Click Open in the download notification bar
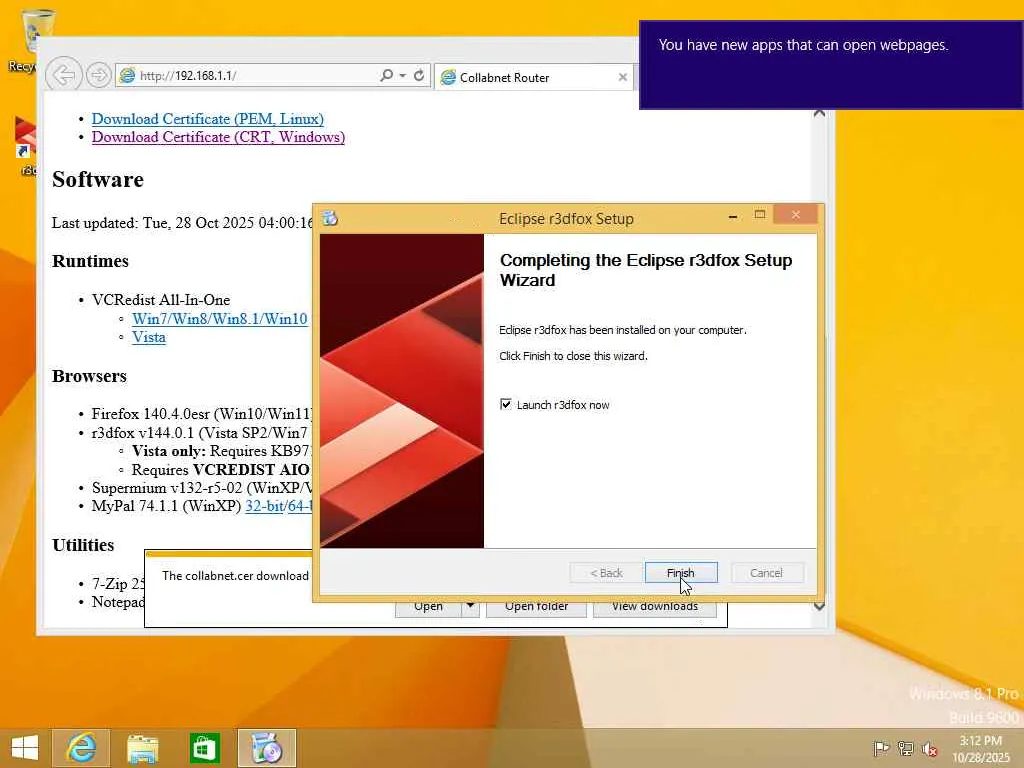The height and width of the screenshot is (768, 1024). [x=428, y=607]
